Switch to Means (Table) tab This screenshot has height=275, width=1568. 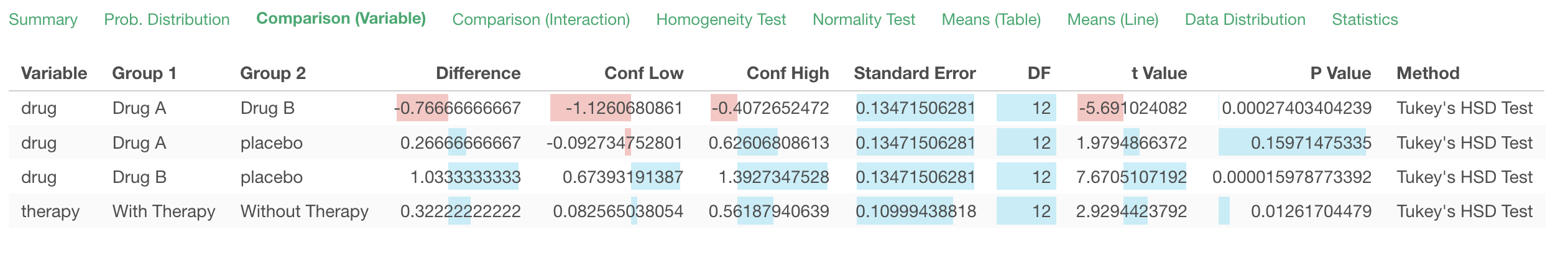tap(991, 19)
